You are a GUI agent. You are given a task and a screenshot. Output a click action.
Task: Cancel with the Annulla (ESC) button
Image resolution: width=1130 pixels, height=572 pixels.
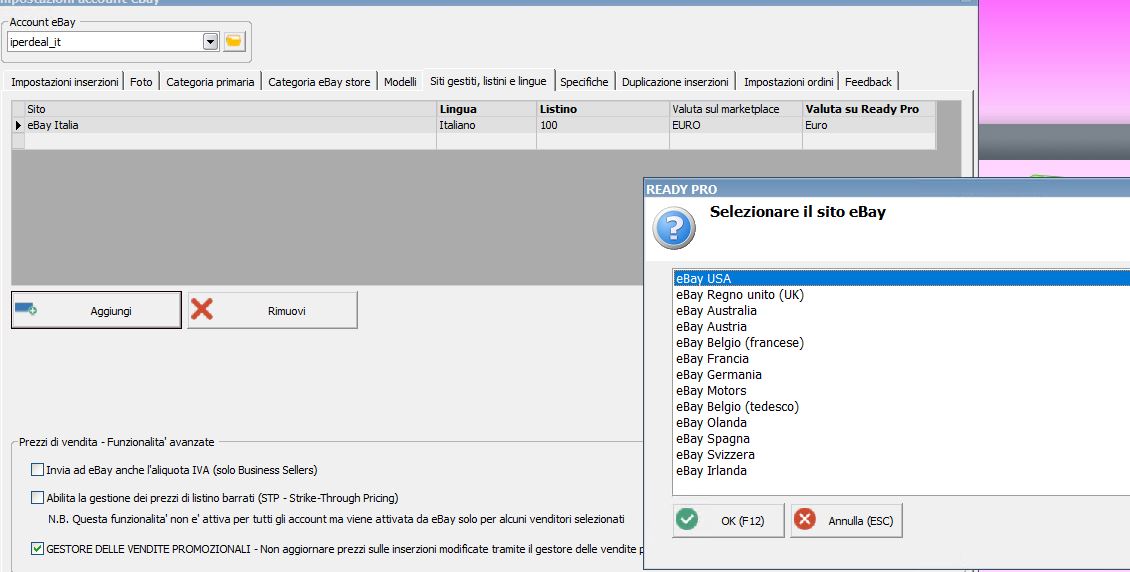click(846, 520)
